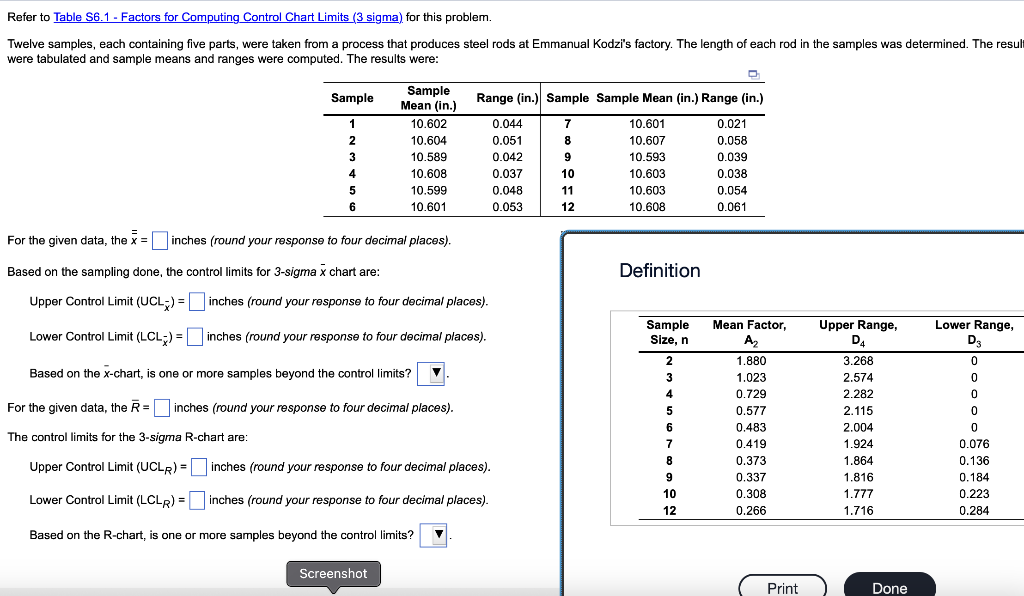This screenshot has height=596, width=1024.
Task: Click the Print button
Action: (x=782, y=587)
